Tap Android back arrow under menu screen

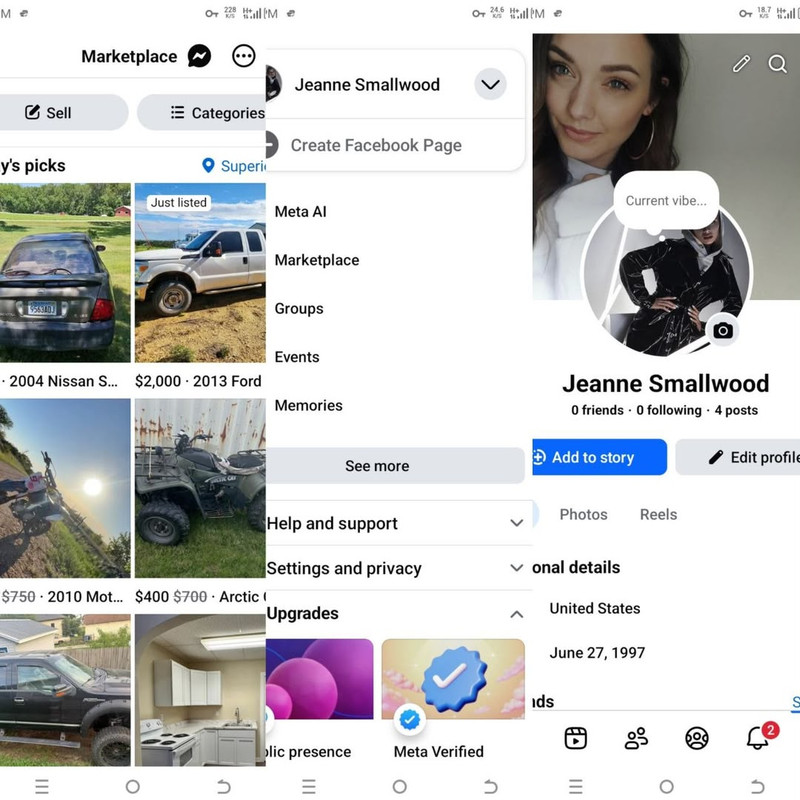pos(490,786)
